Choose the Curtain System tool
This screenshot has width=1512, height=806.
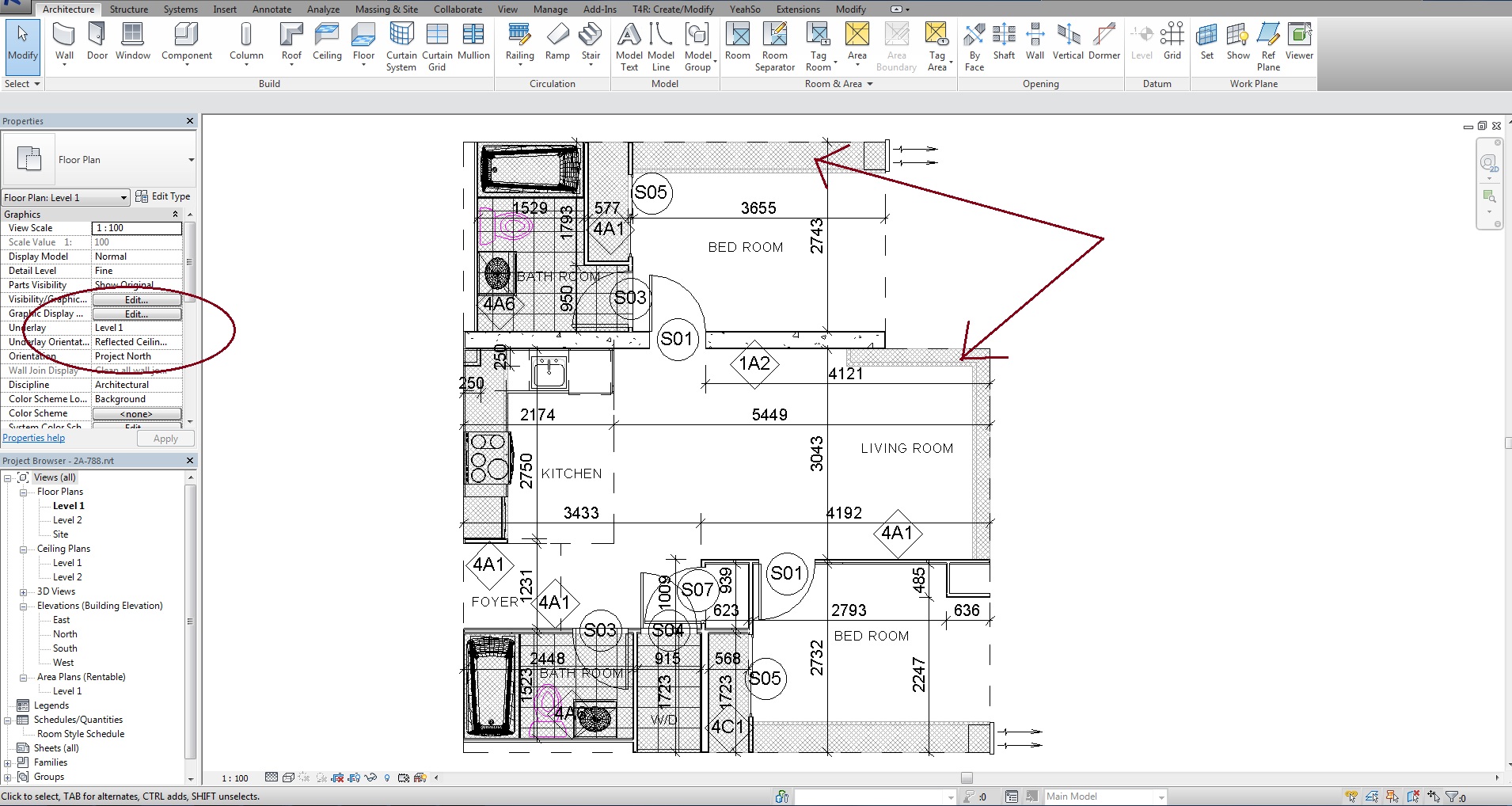coord(401,48)
